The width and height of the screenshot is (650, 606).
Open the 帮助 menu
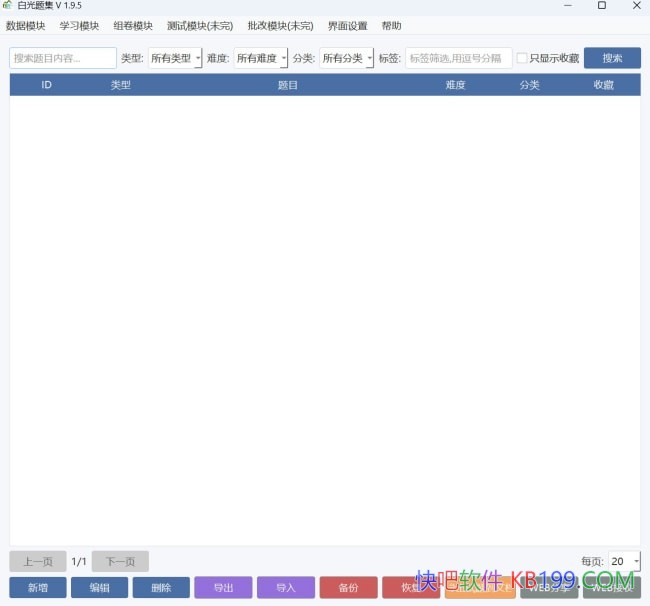(391, 26)
